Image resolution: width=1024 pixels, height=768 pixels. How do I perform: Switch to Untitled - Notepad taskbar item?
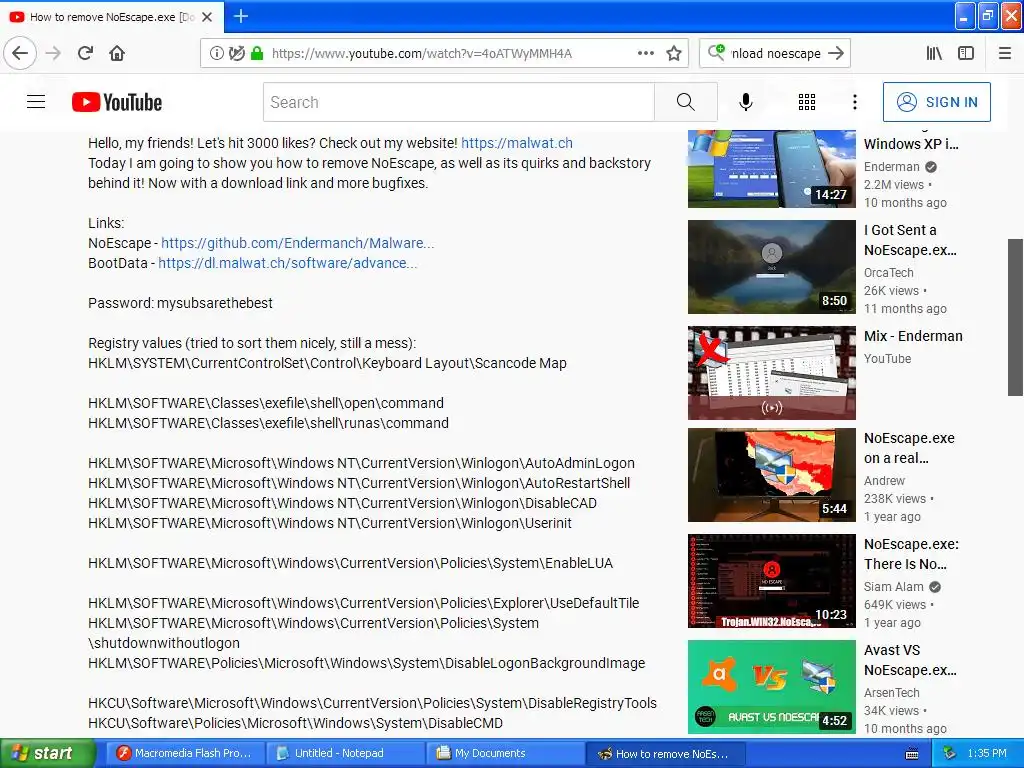point(344,753)
